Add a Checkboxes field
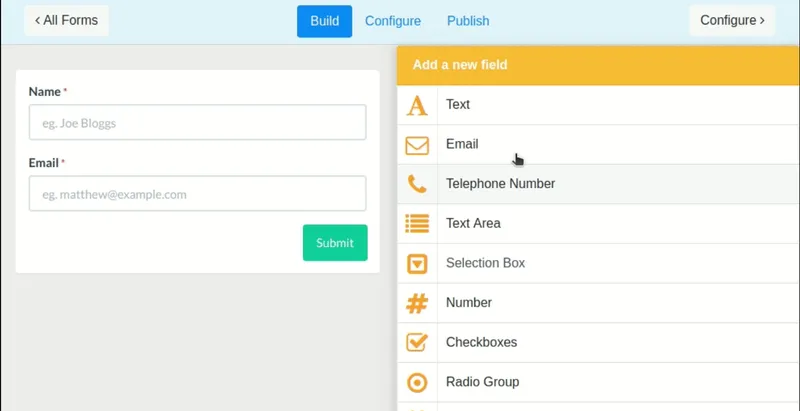 coord(598,343)
